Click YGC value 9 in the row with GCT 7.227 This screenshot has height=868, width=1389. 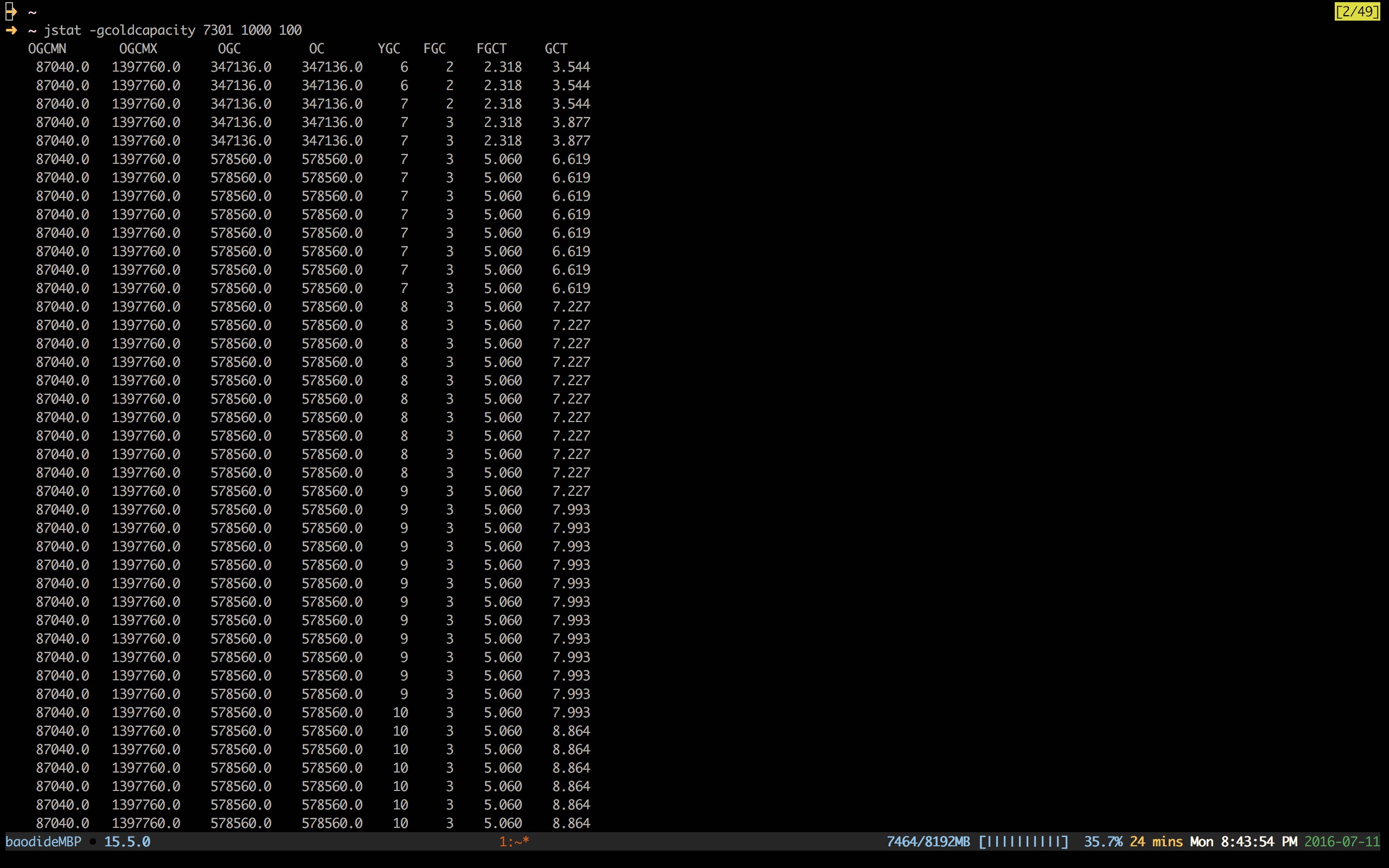tap(404, 492)
